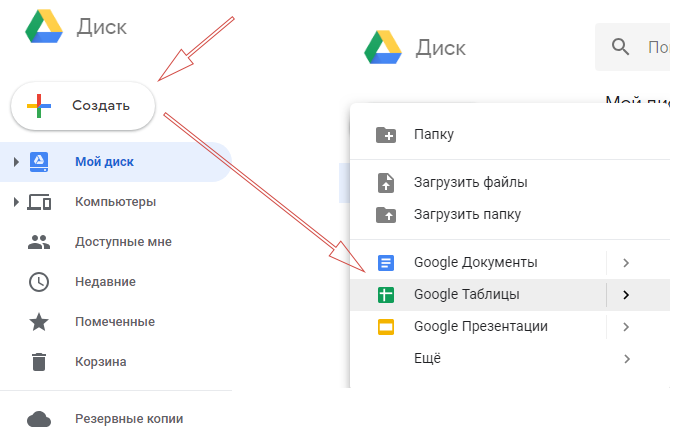Click the file upload icon
The height and width of the screenshot is (447, 678).
click(386, 182)
